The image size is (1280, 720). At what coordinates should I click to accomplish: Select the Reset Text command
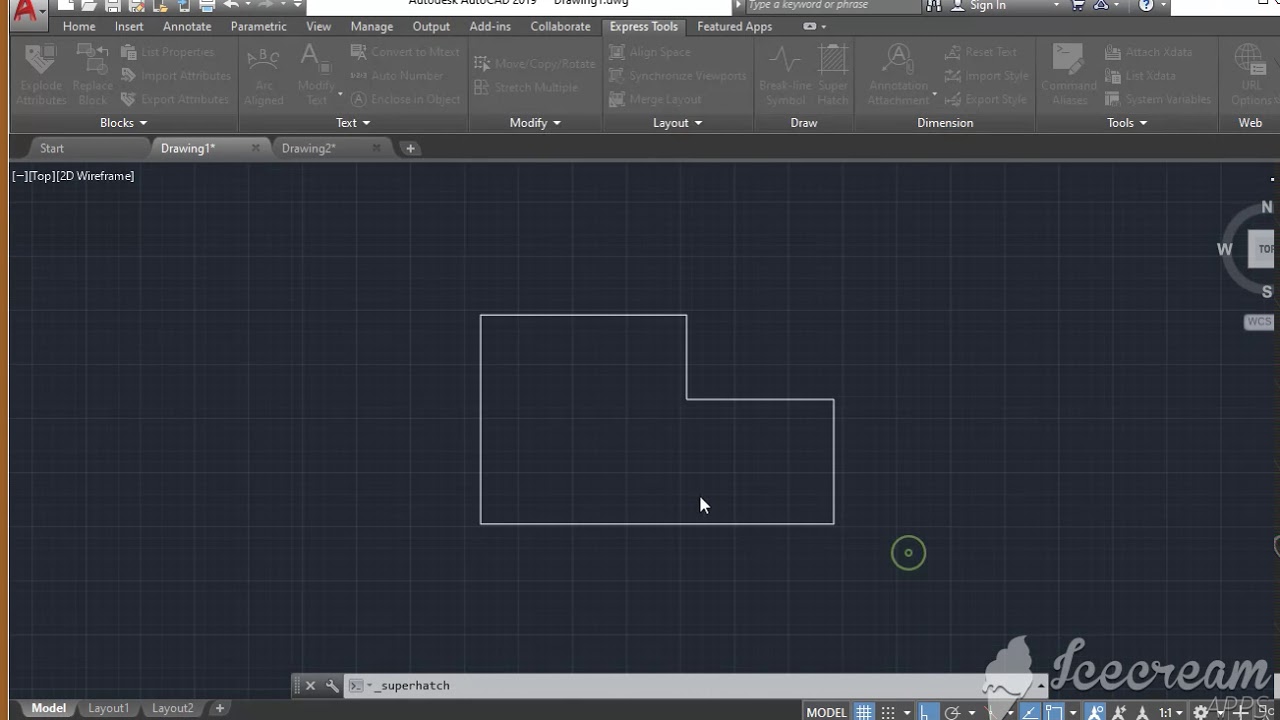tap(980, 52)
